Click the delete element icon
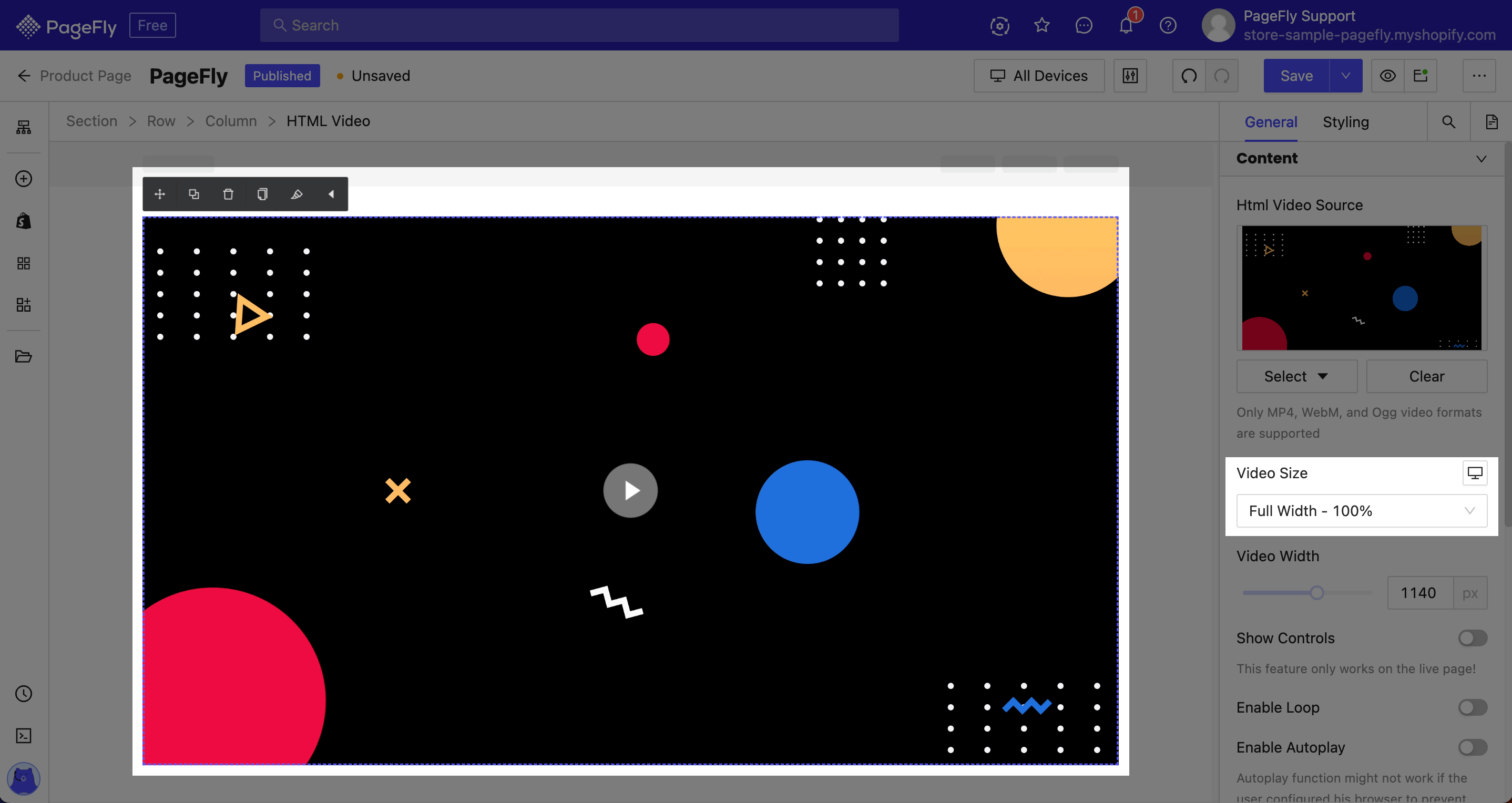This screenshot has width=1512, height=803. click(228, 194)
